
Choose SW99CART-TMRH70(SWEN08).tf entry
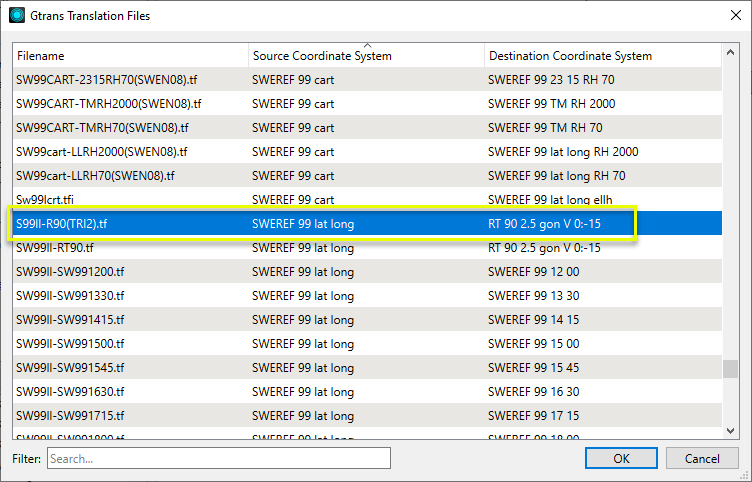[x=109, y=127]
